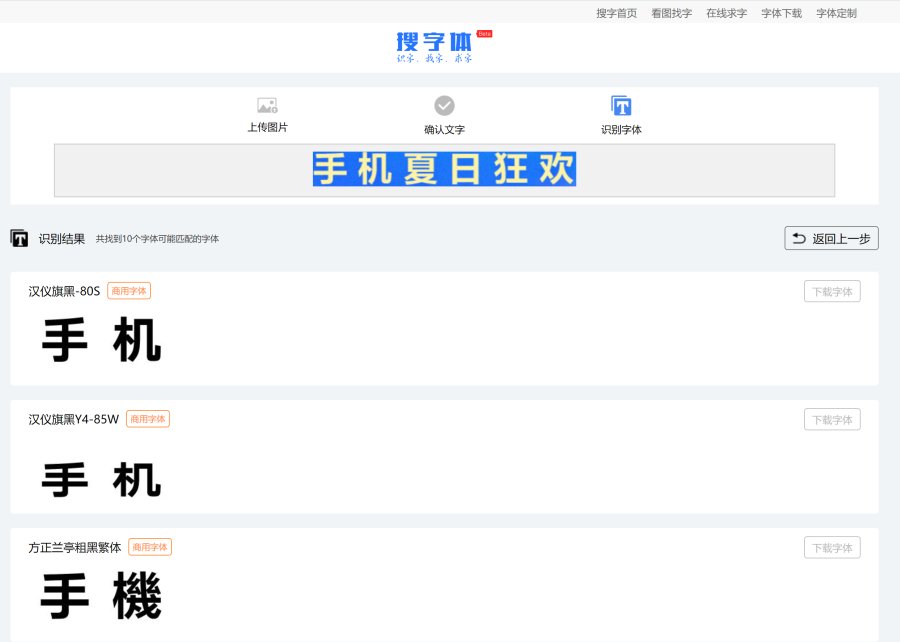Click the identify font step icon
Screen dimensions: 900x642
click(x=621, y=106)
